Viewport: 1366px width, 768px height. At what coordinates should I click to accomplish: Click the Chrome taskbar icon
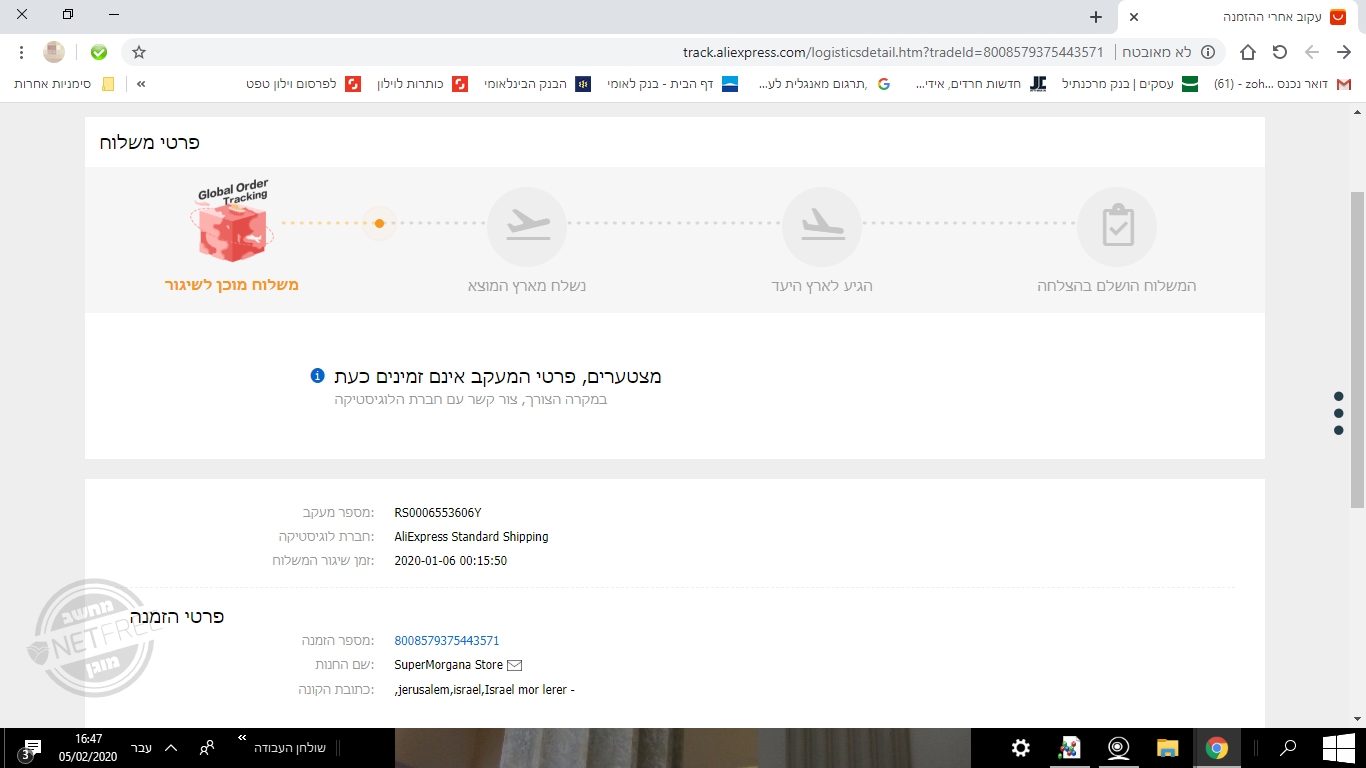point(1216,747)
